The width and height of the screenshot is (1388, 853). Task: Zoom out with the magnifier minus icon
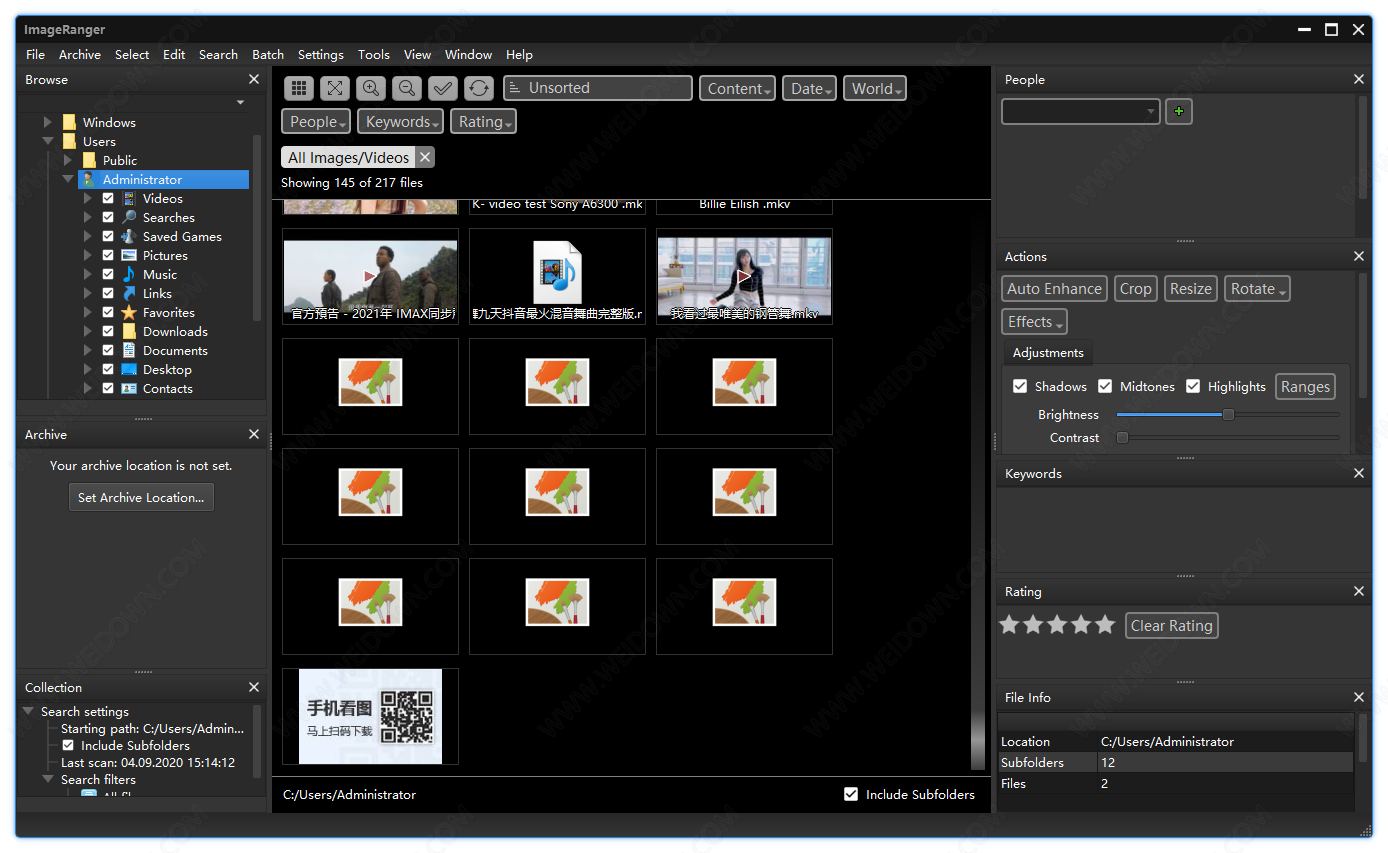click(407, 88)
